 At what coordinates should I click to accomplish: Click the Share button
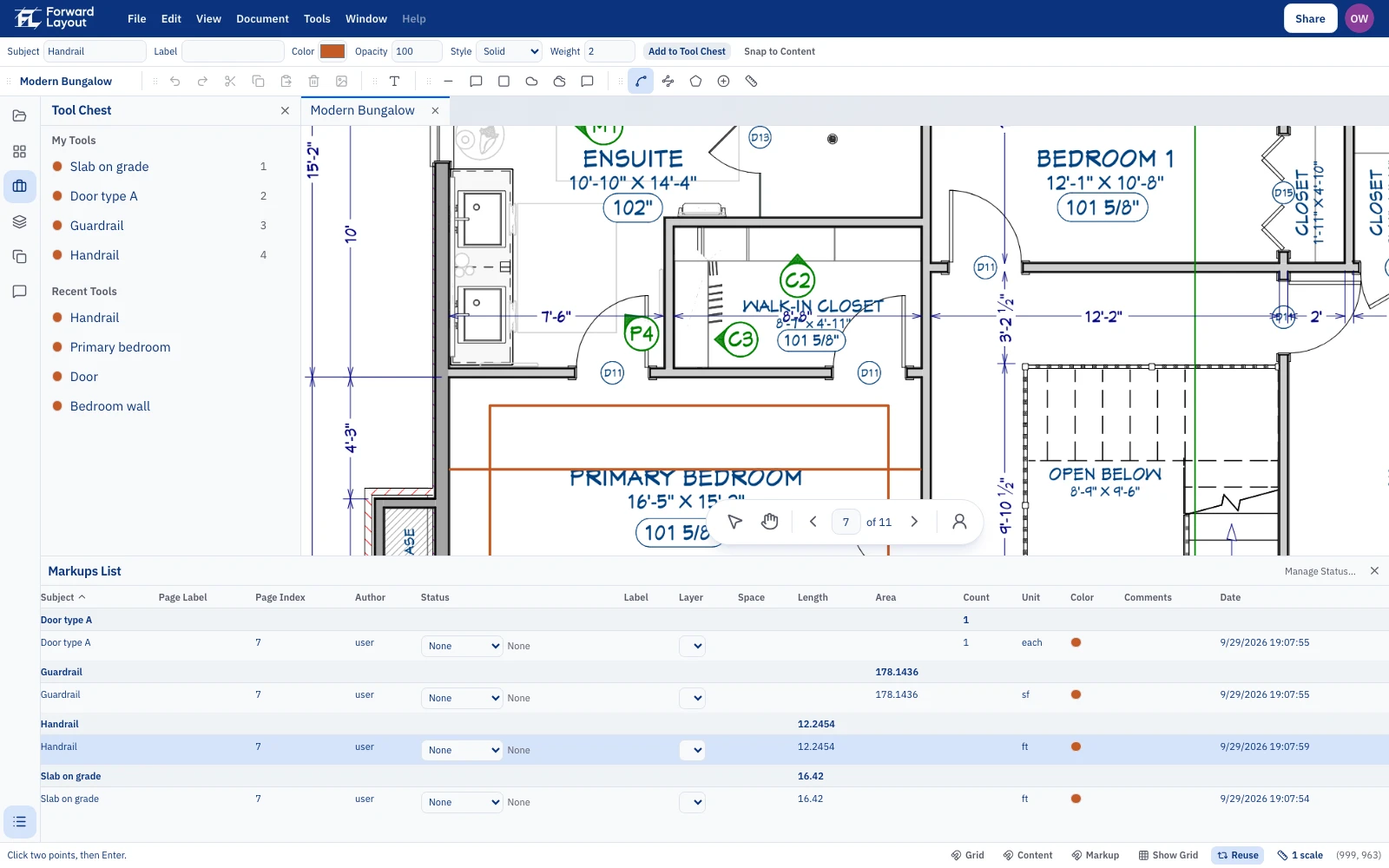[1310, 18]
